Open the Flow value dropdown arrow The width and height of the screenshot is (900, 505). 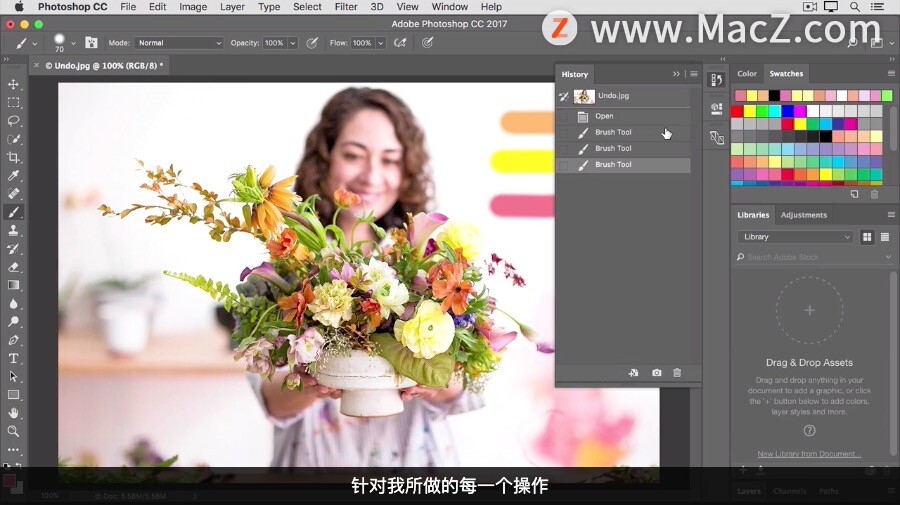click(x=381, y=43)
